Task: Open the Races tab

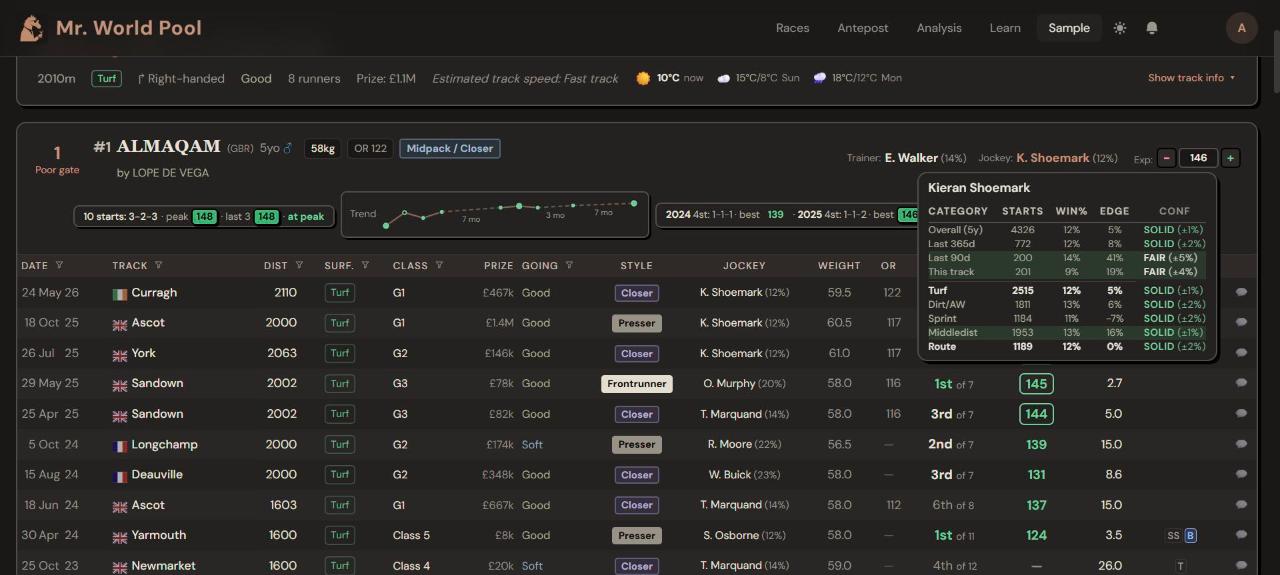Action: pyautogui.click(x=792, y=28)
